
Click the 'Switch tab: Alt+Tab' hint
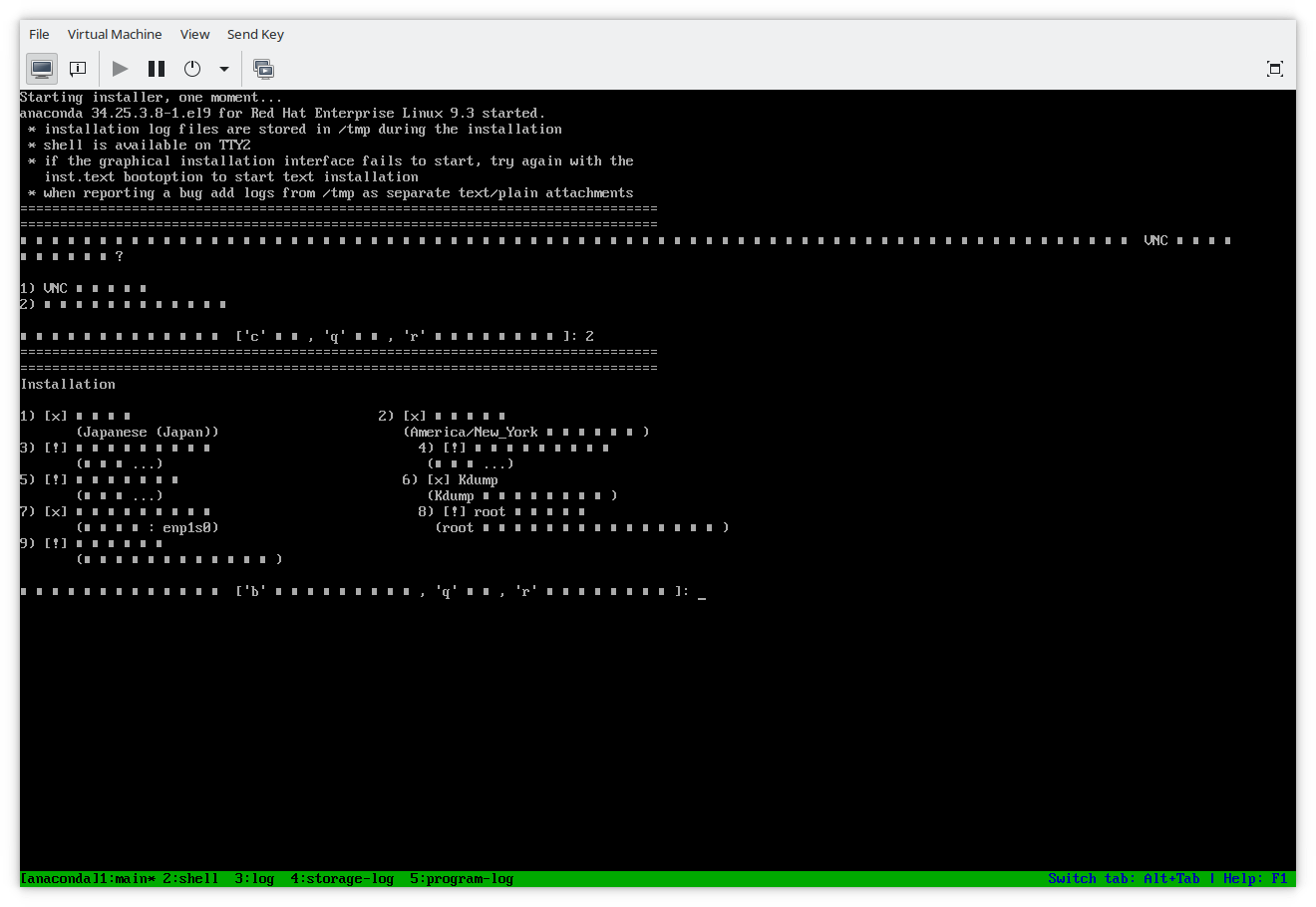(x=1124, y=879)
